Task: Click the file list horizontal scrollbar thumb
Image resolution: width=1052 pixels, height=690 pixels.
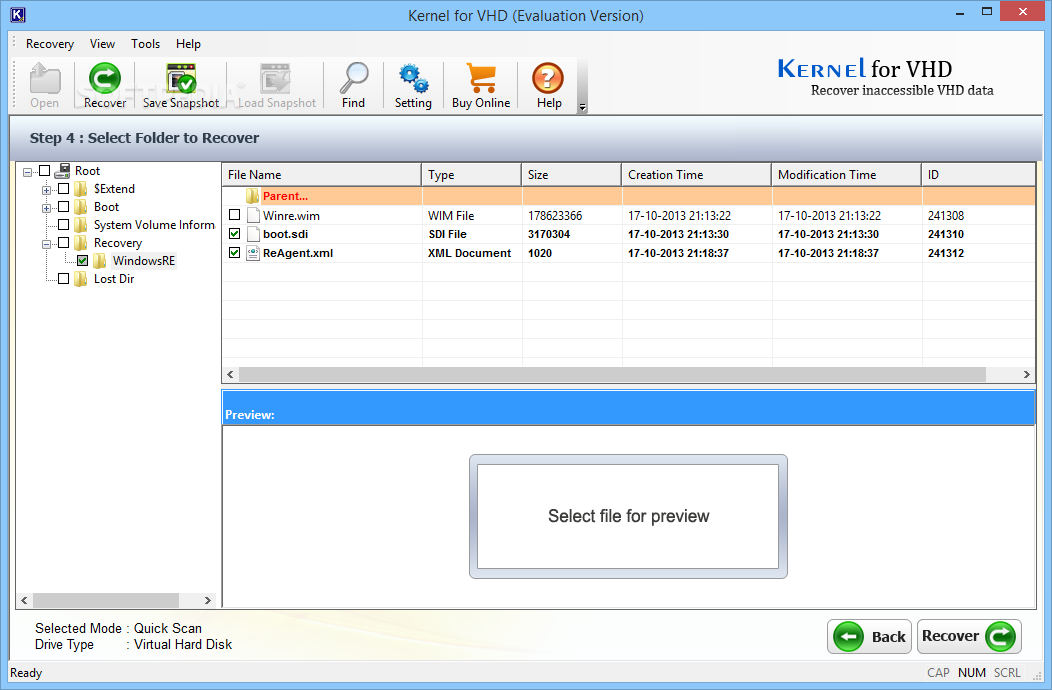Action: tap(613, 375)
